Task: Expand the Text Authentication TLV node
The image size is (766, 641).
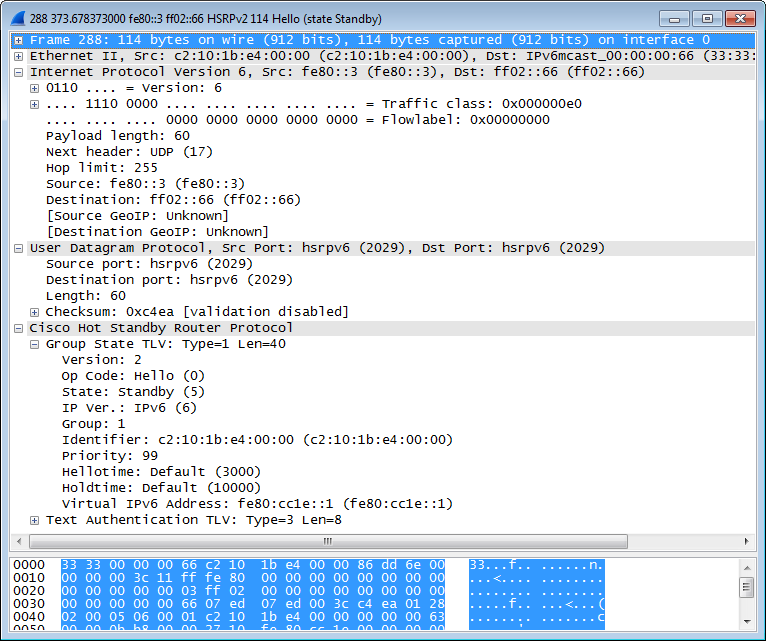Action: [34, 520]
